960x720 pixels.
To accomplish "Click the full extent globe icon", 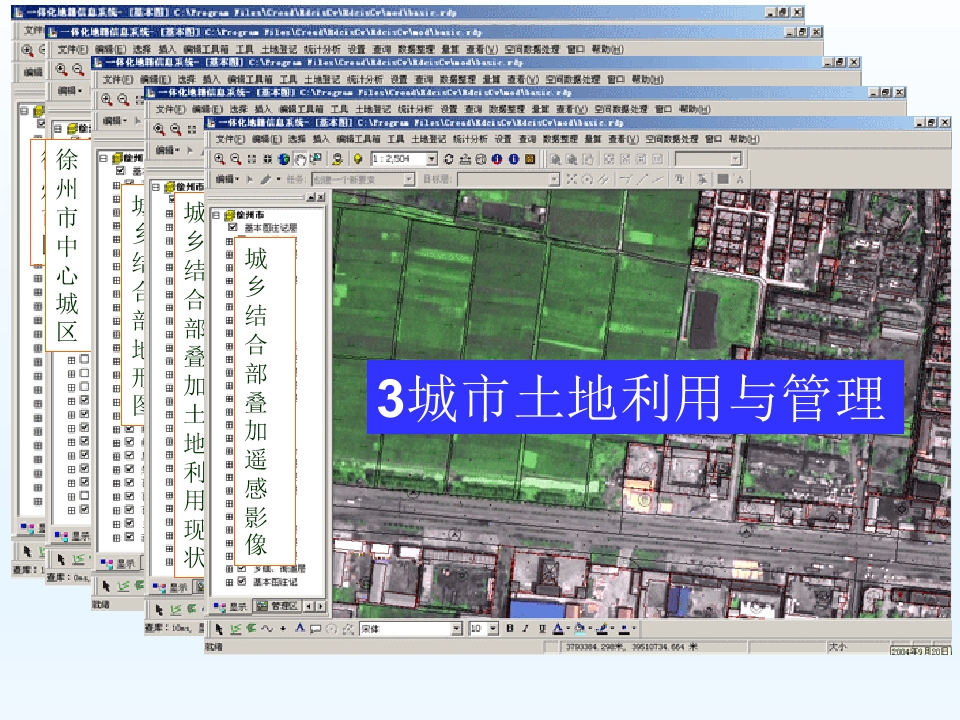I will (x=284, y=159).
